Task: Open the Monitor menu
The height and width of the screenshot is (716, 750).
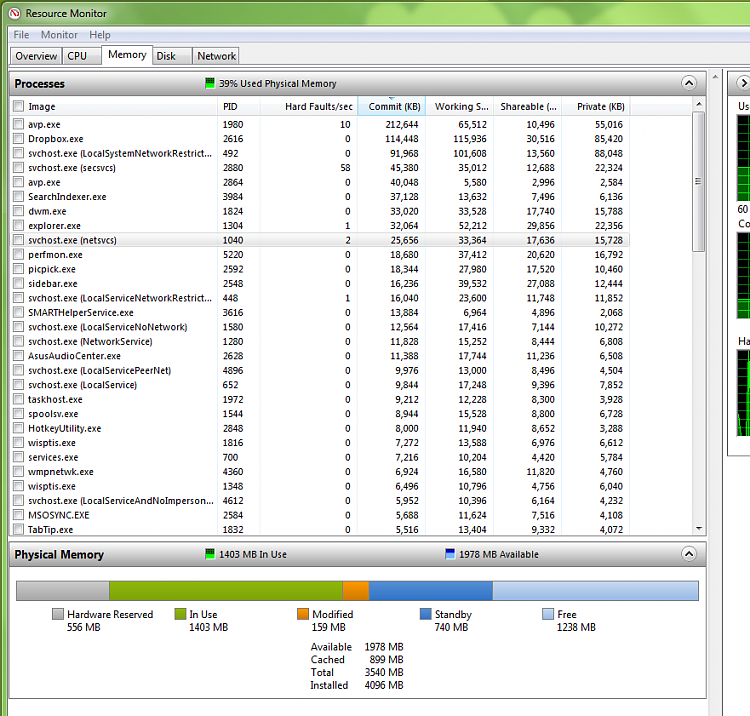Action: [x=59, y=34]
